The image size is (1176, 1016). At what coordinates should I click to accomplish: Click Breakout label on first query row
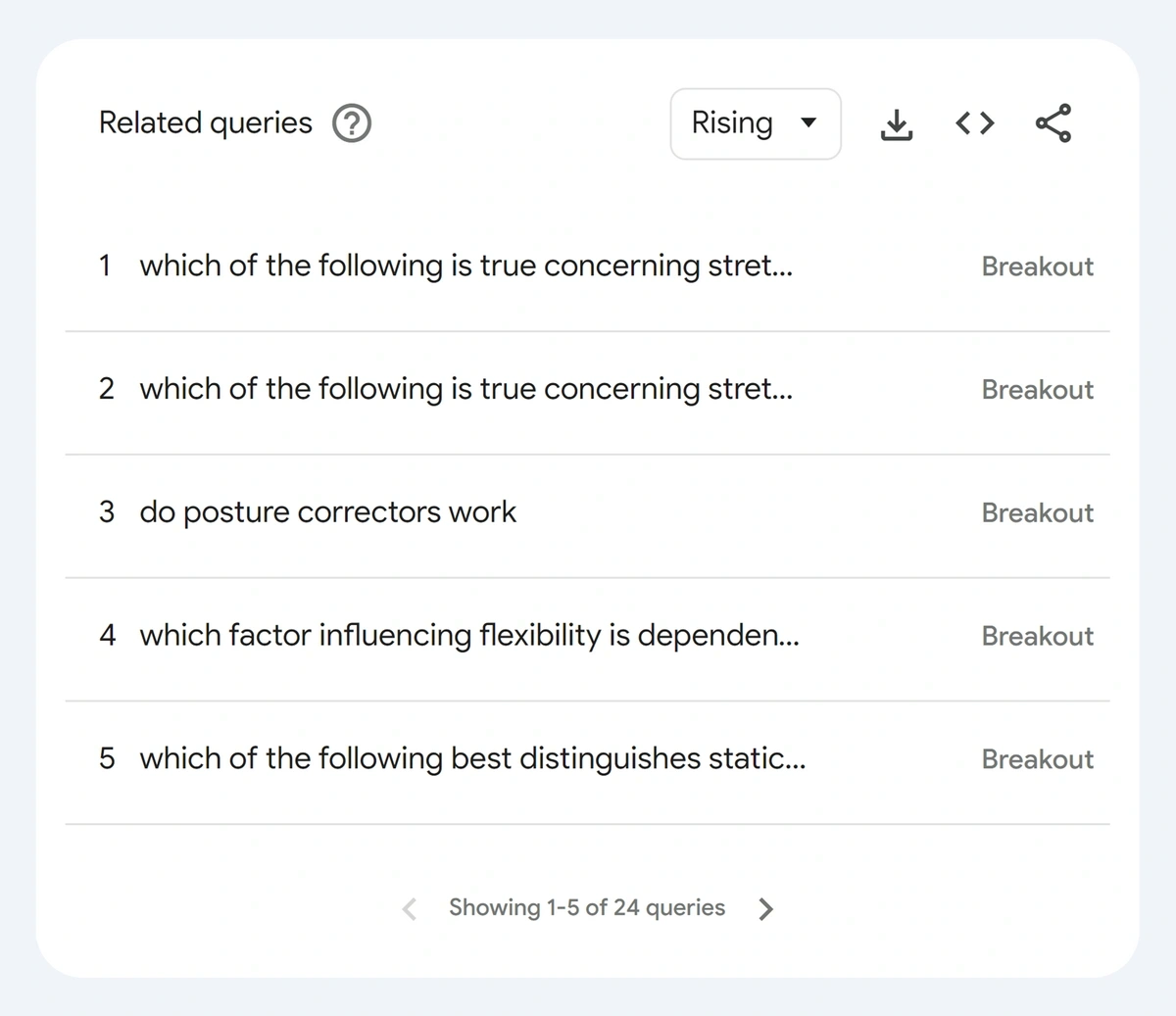(1038, 266)
